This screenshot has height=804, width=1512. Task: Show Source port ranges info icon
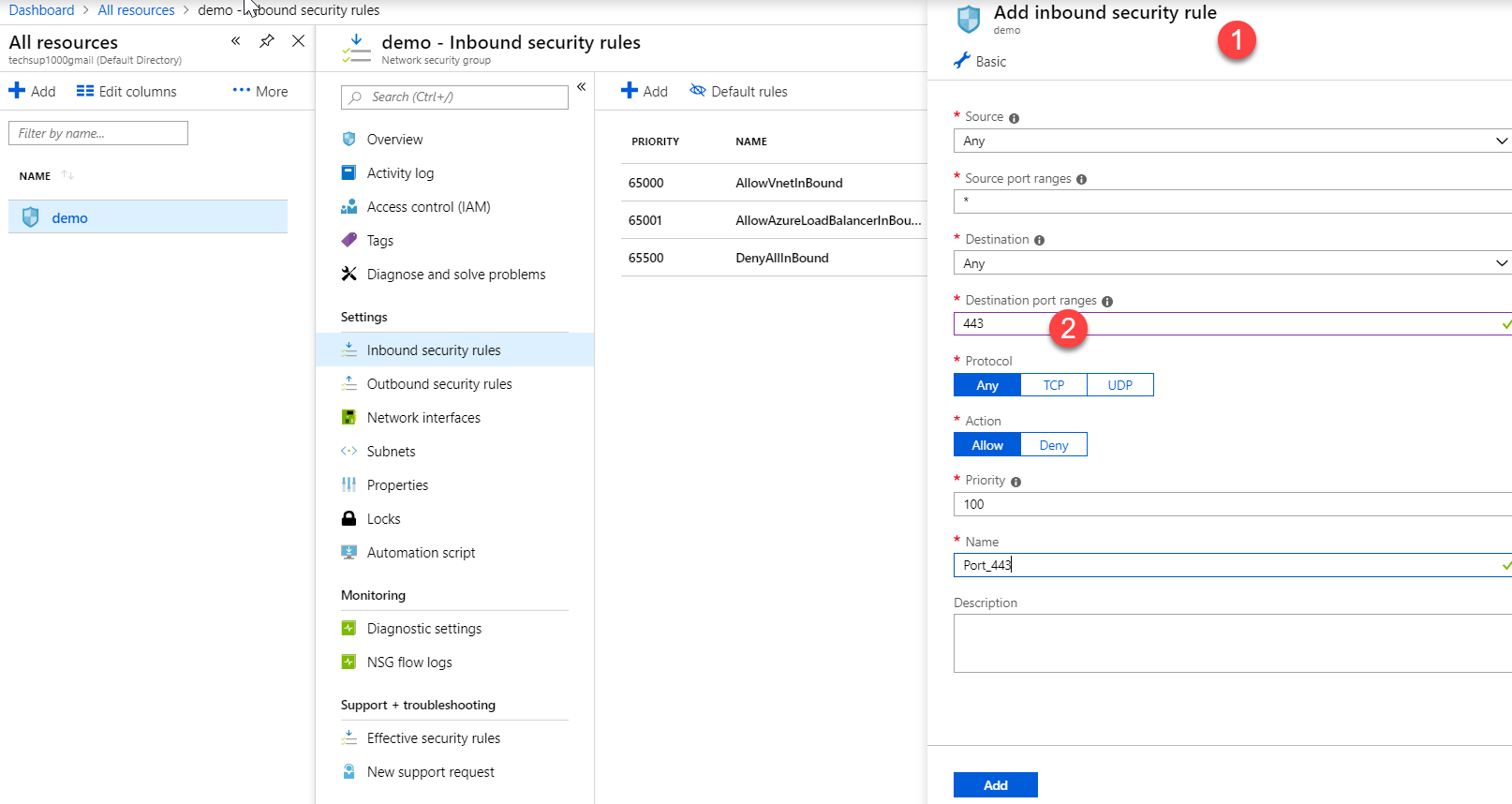pyautogui.click(x=1081, y=179)
